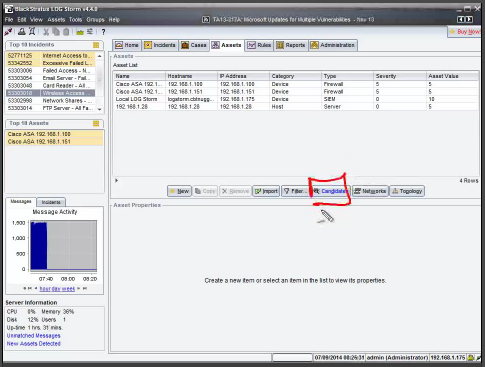Click the print icon in toolbar
This screenshot has width=486, height=367.
click(x=22, y=32)
